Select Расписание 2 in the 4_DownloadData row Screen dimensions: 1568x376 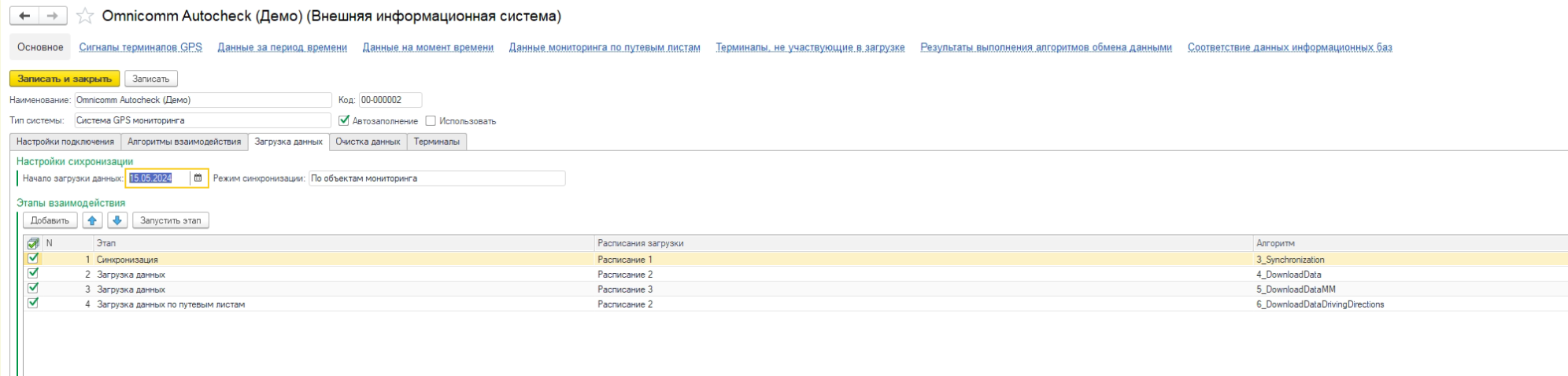click(x=923, y=274)
